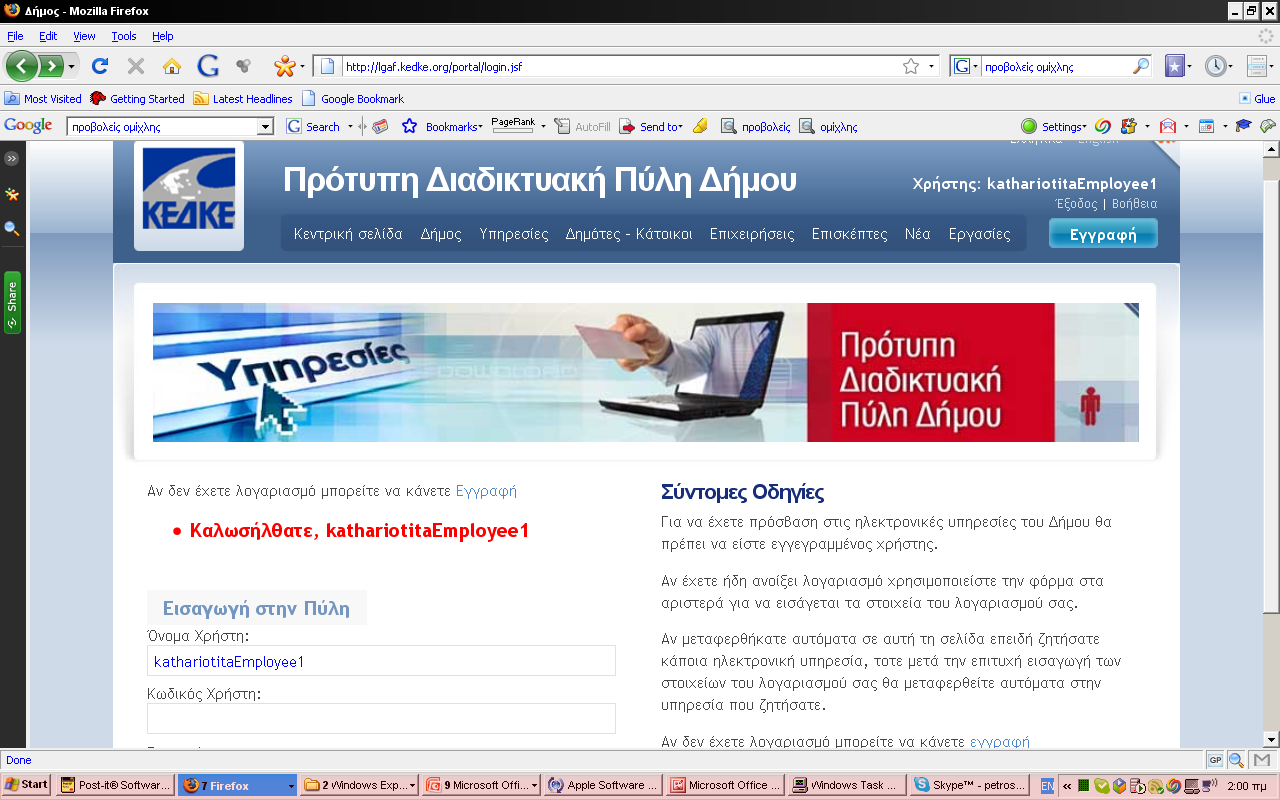1280x800 pixels.
Task: Click the Share tab on left sidebar
Action: click(x=12, y=302)
